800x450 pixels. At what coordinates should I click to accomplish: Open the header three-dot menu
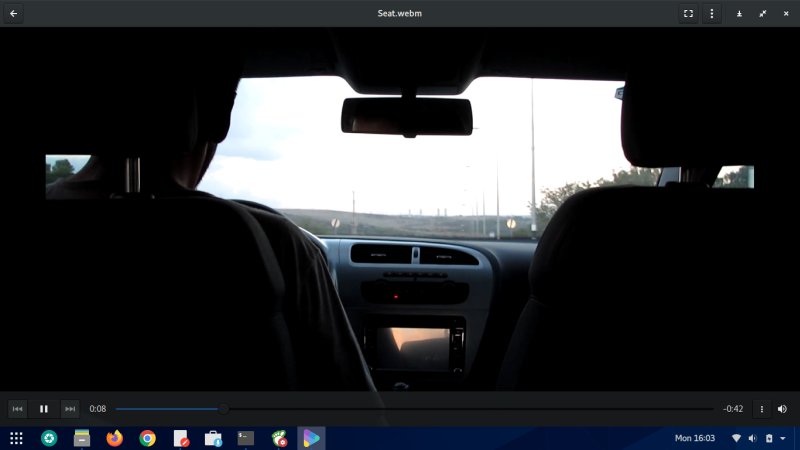[x=712, y=13]
